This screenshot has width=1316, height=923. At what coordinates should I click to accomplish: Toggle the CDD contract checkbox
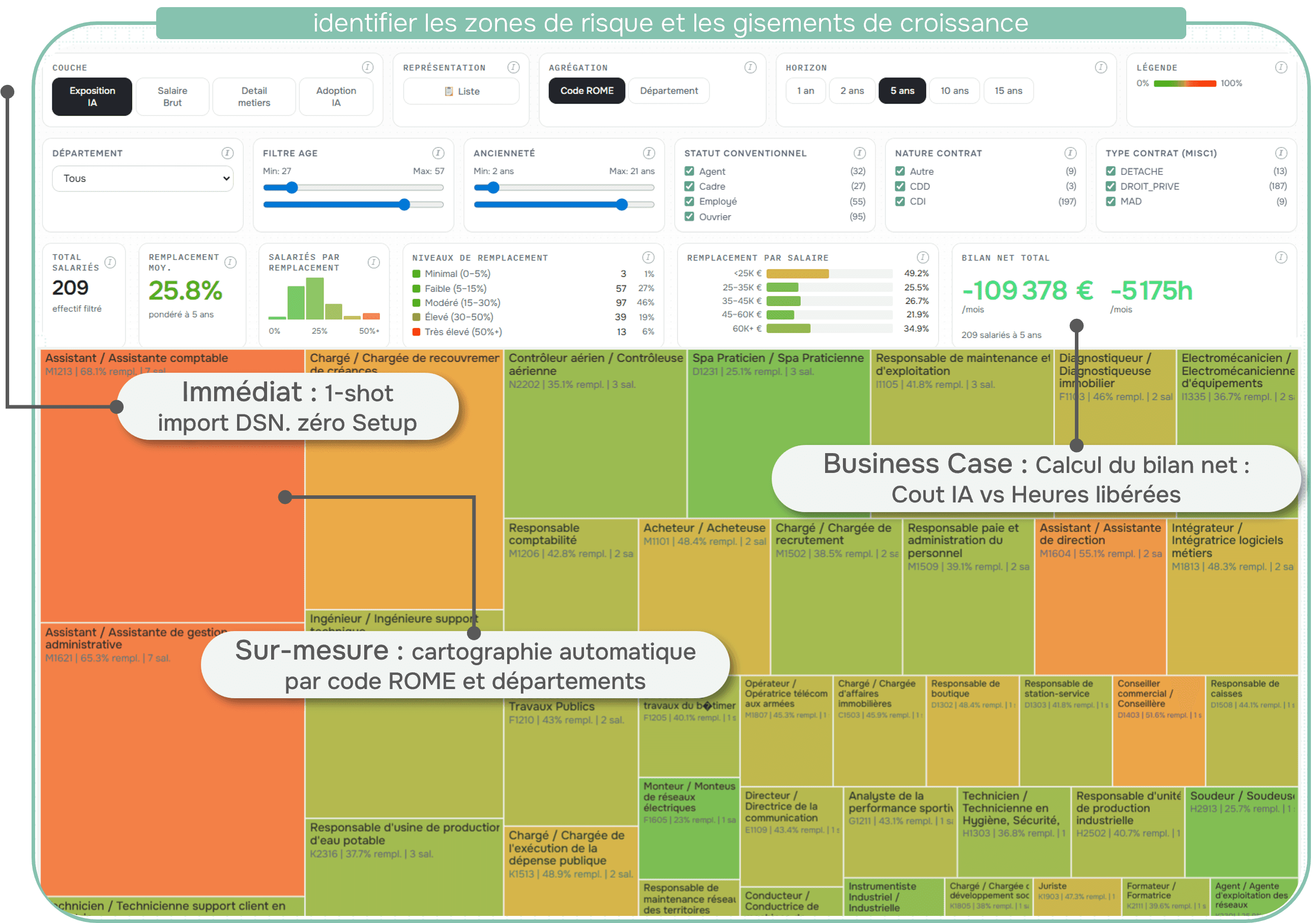(900, 186)
